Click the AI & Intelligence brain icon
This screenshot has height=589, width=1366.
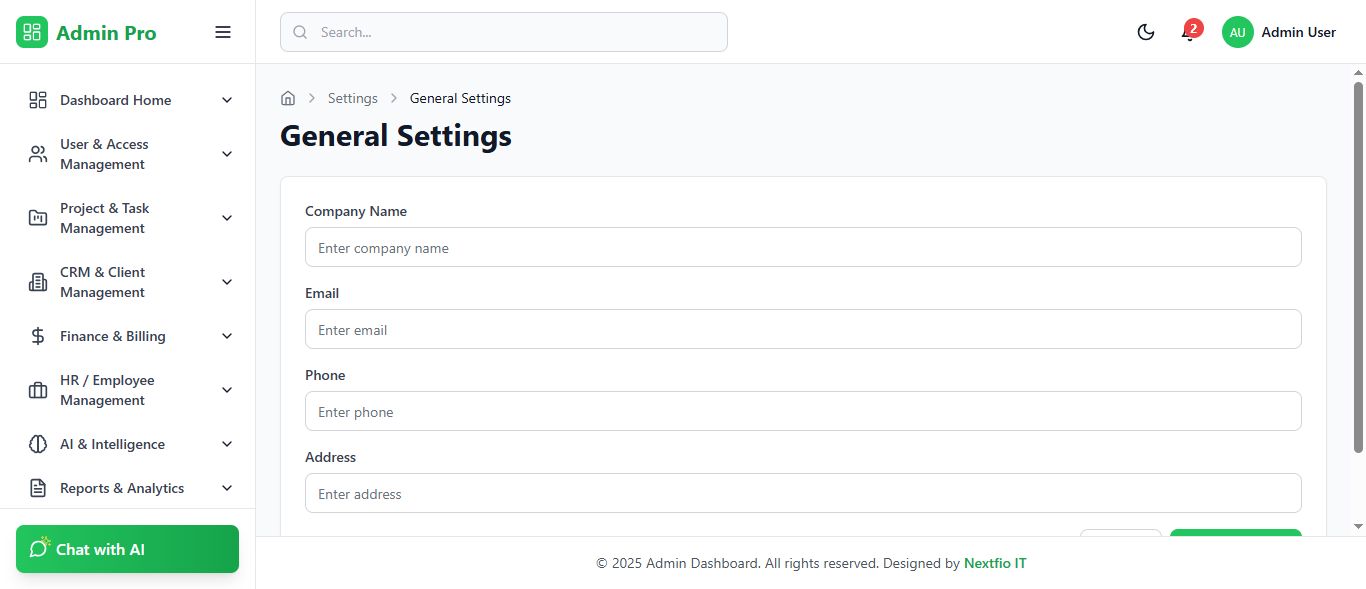38,444
